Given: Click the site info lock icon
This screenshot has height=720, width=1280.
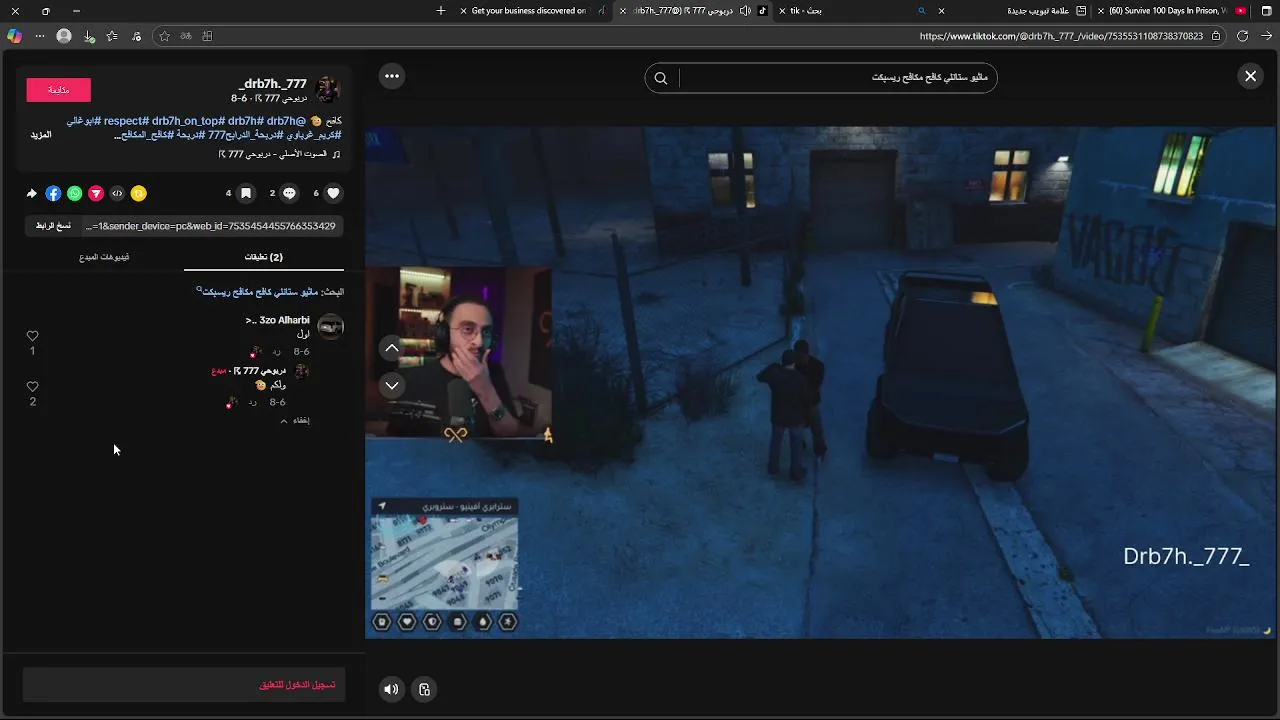Looking at the screenshot, I should point(1216,36).
